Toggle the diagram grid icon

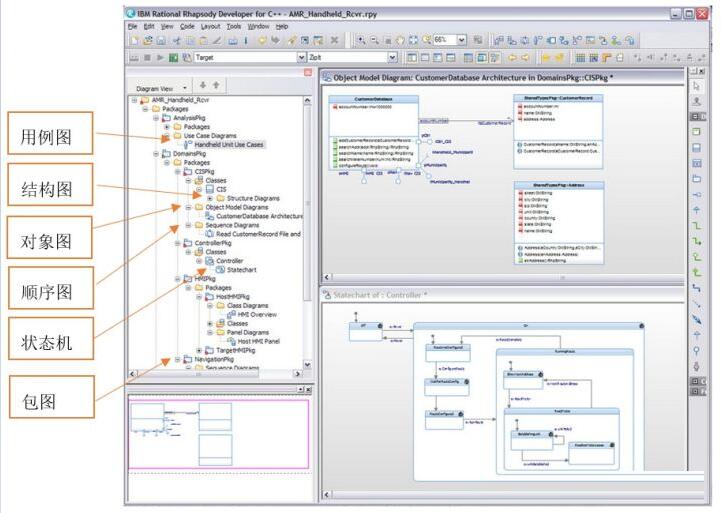(x=580, y=58)
